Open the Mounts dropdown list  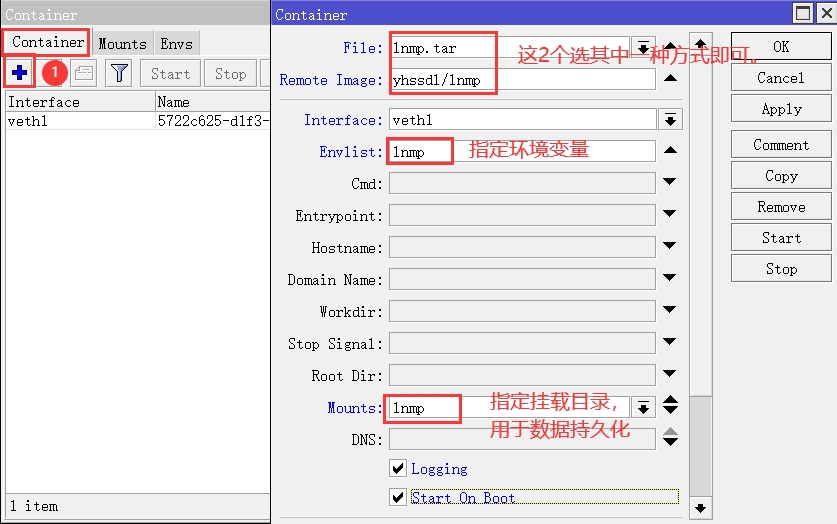(643, 407)
